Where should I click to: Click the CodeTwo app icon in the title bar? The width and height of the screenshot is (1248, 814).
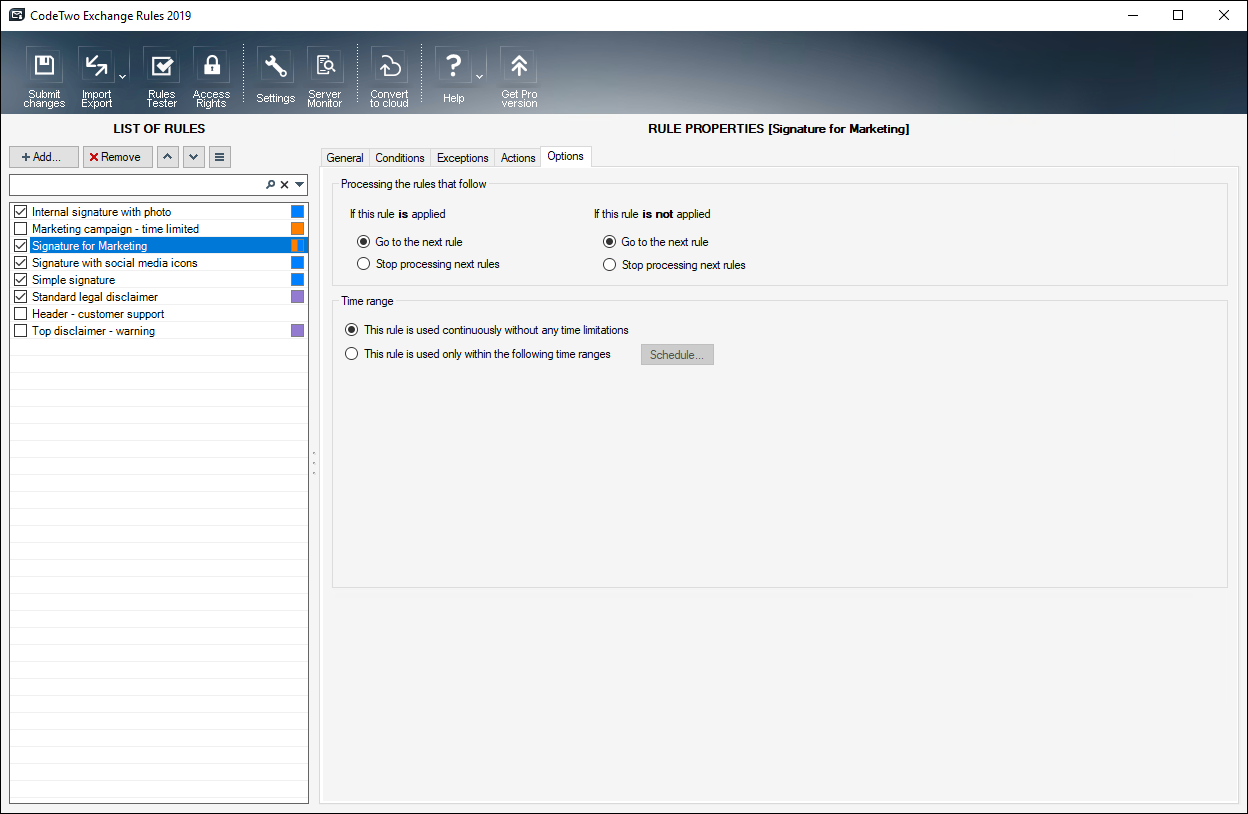tap(16, 15)
